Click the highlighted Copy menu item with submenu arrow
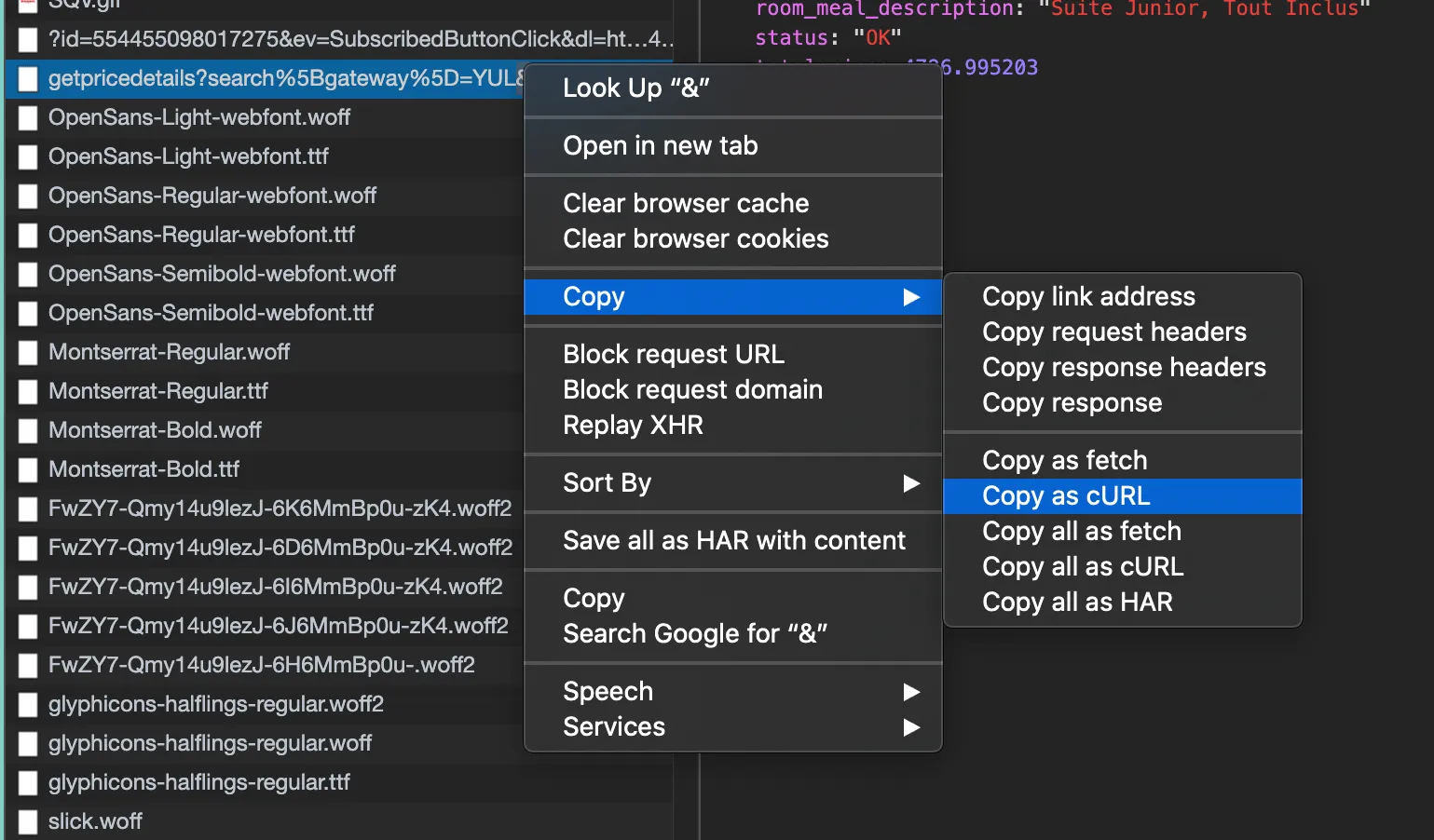 click(x=732, y=297)
